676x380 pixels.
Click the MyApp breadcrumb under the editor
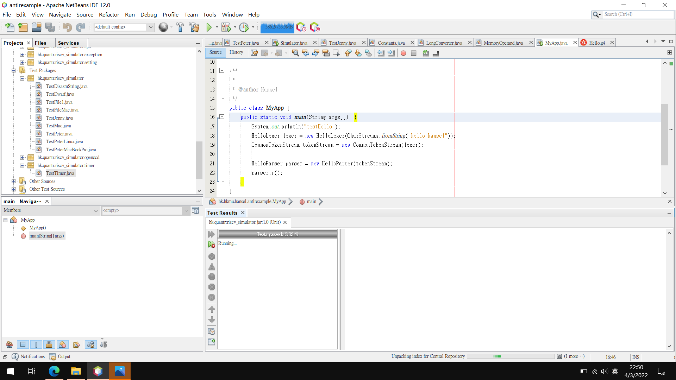coord(252,201)
